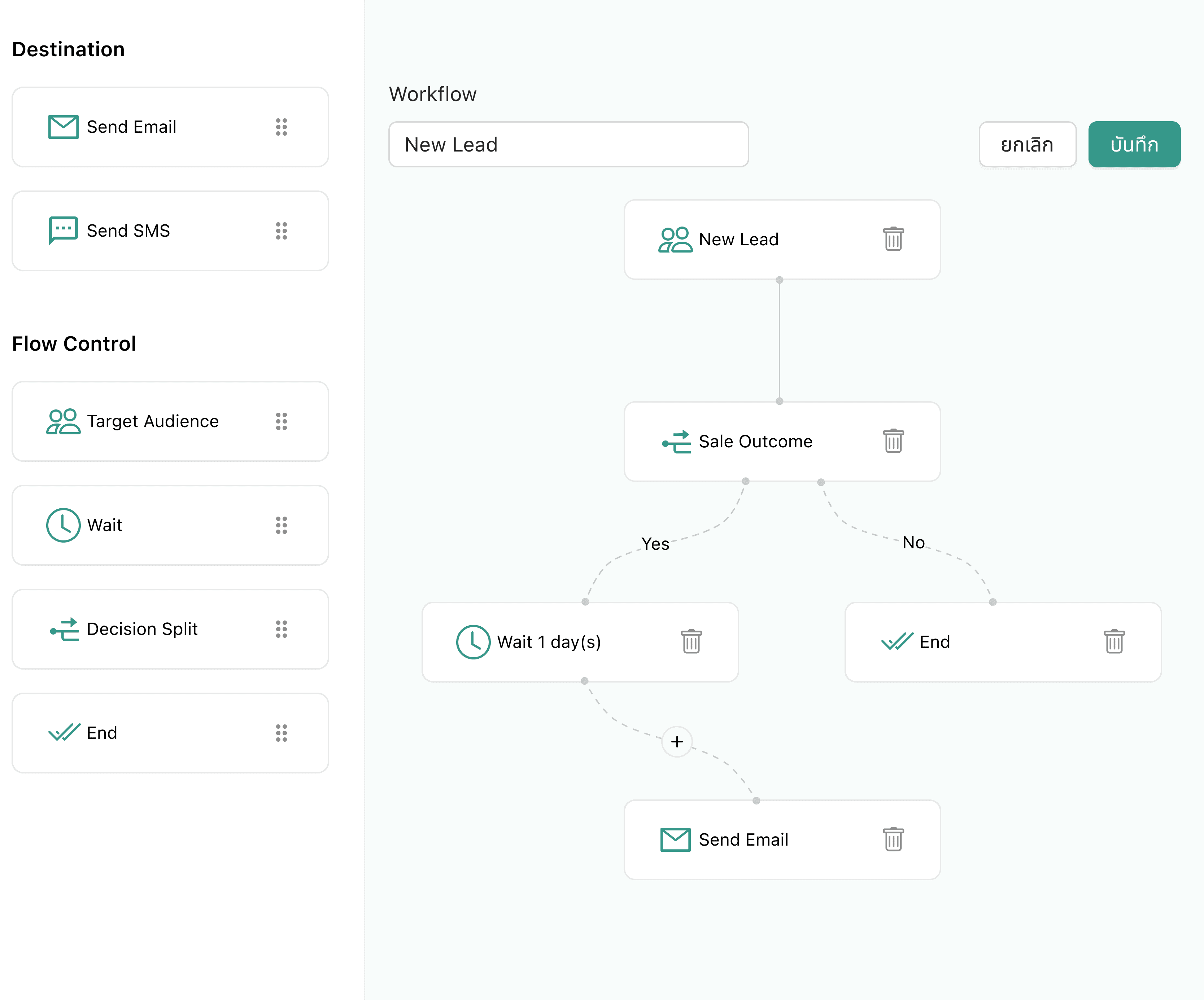Save workflow with the บันทึก button
1204x1000 pixels.
click(1134, 144)
